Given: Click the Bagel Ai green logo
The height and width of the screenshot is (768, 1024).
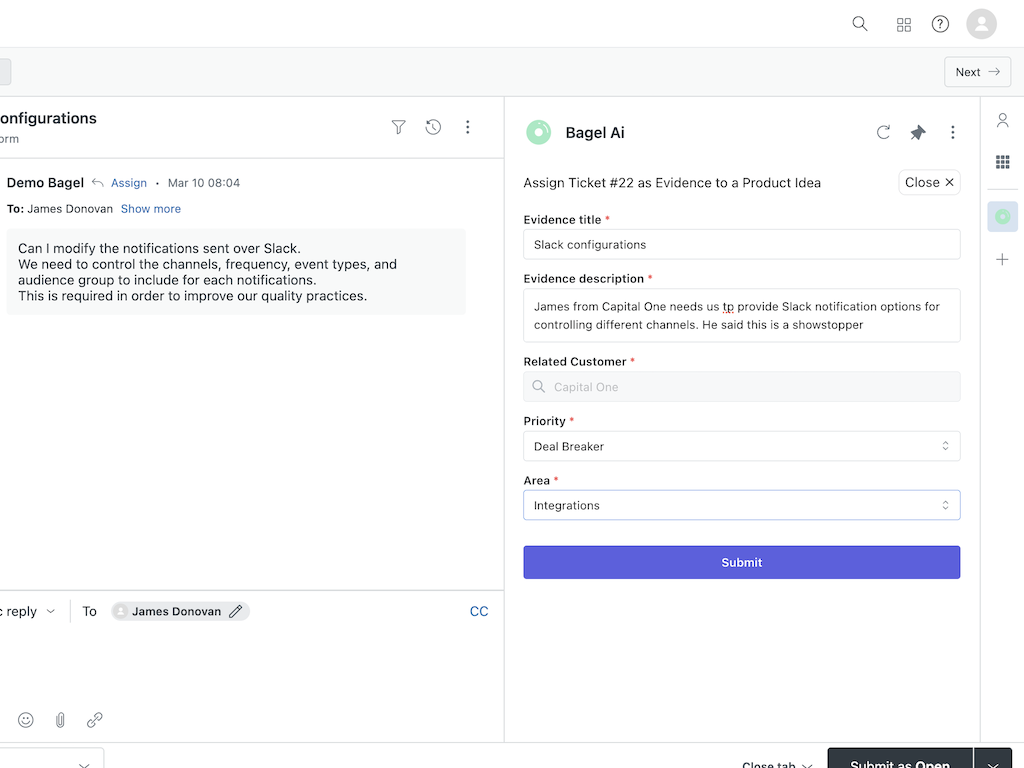Looking at the screenshot, I should [539, 133].
